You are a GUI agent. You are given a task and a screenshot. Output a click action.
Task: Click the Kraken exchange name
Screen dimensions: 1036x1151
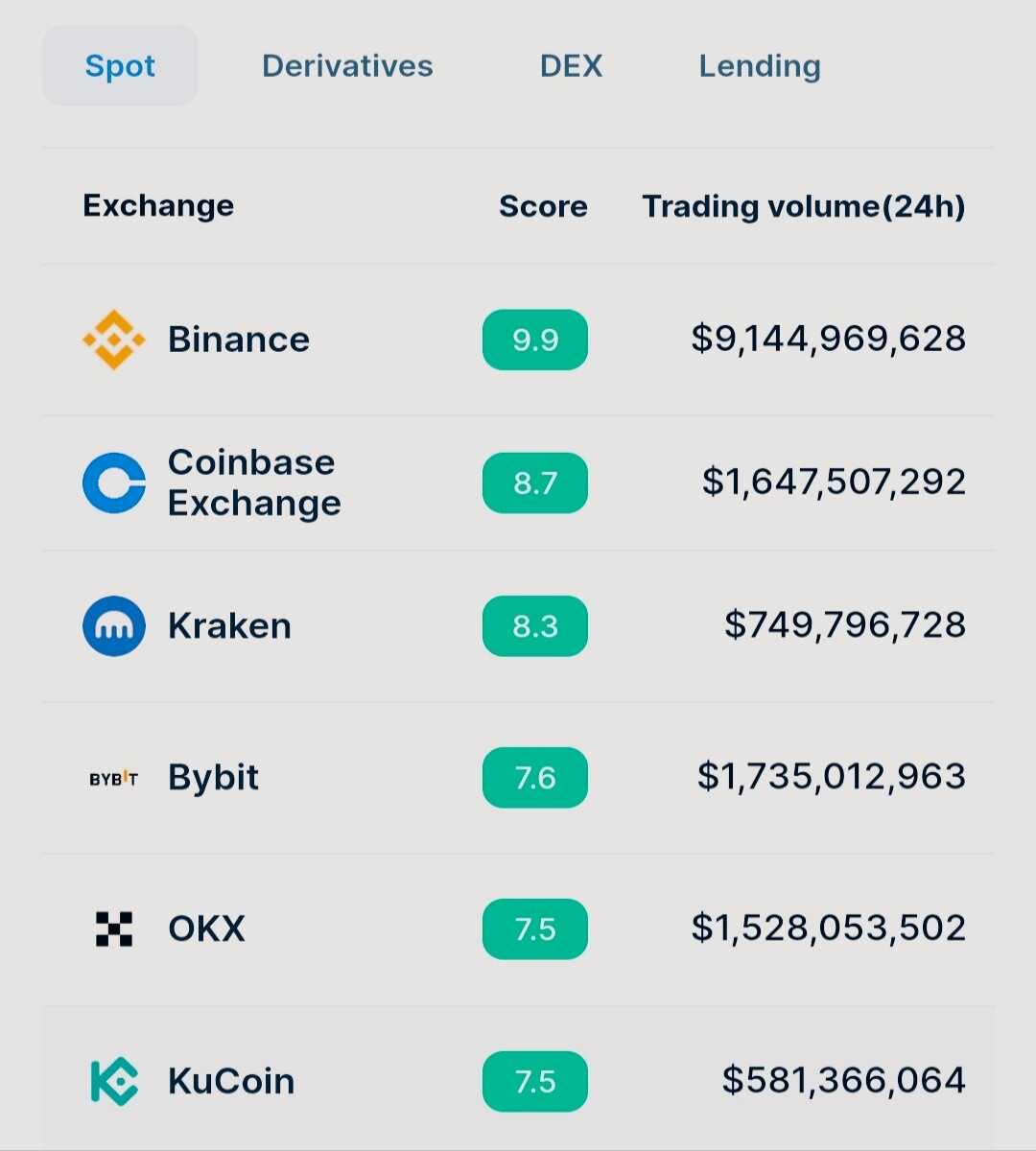229,626
